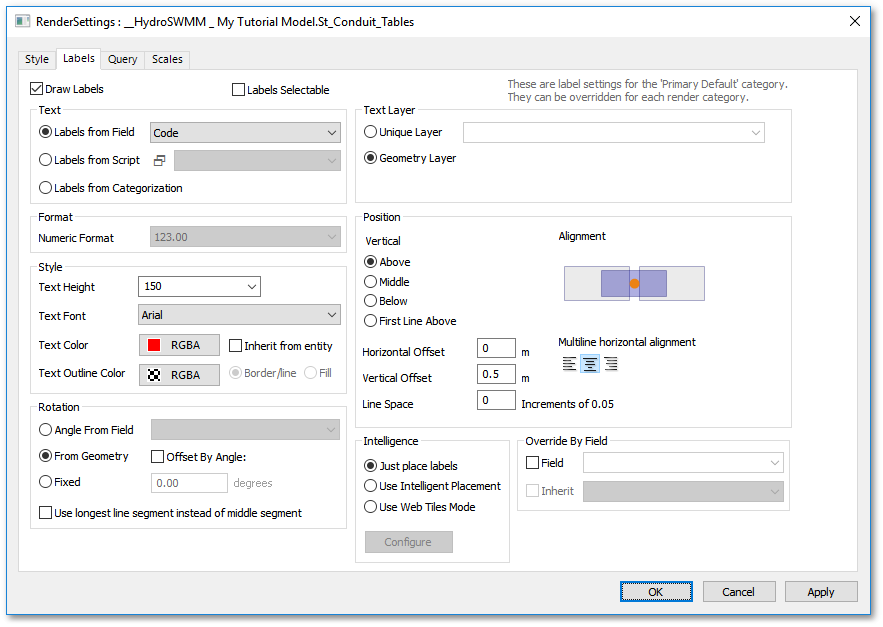Switch to the Labels tab

click(79, 59)
